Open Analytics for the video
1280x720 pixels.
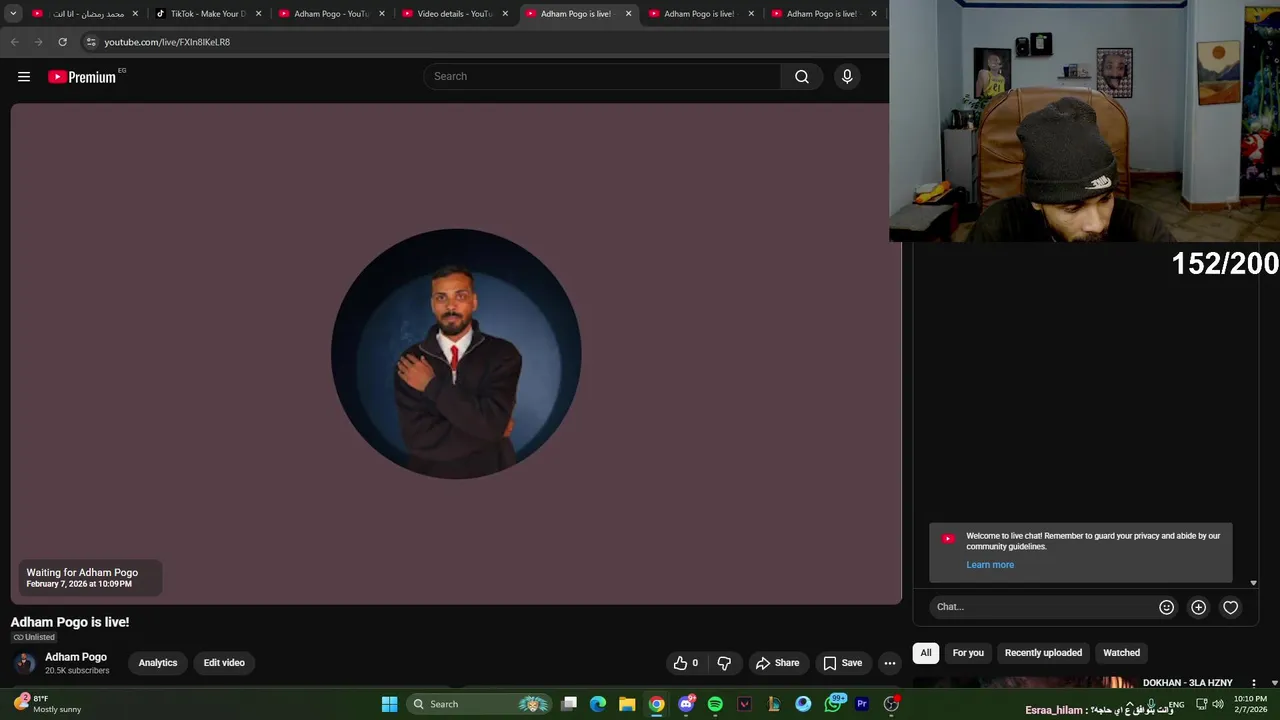tap(158, 663)
